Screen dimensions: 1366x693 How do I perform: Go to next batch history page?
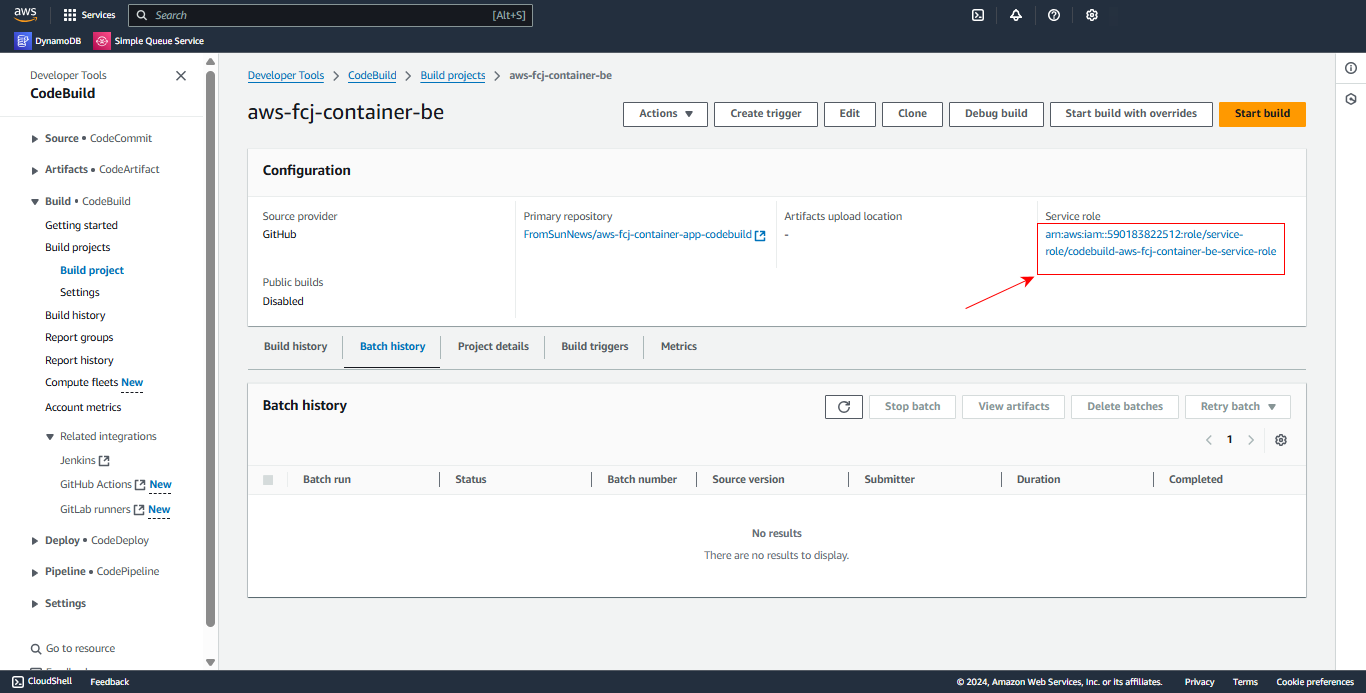[x=1251, y=440]
